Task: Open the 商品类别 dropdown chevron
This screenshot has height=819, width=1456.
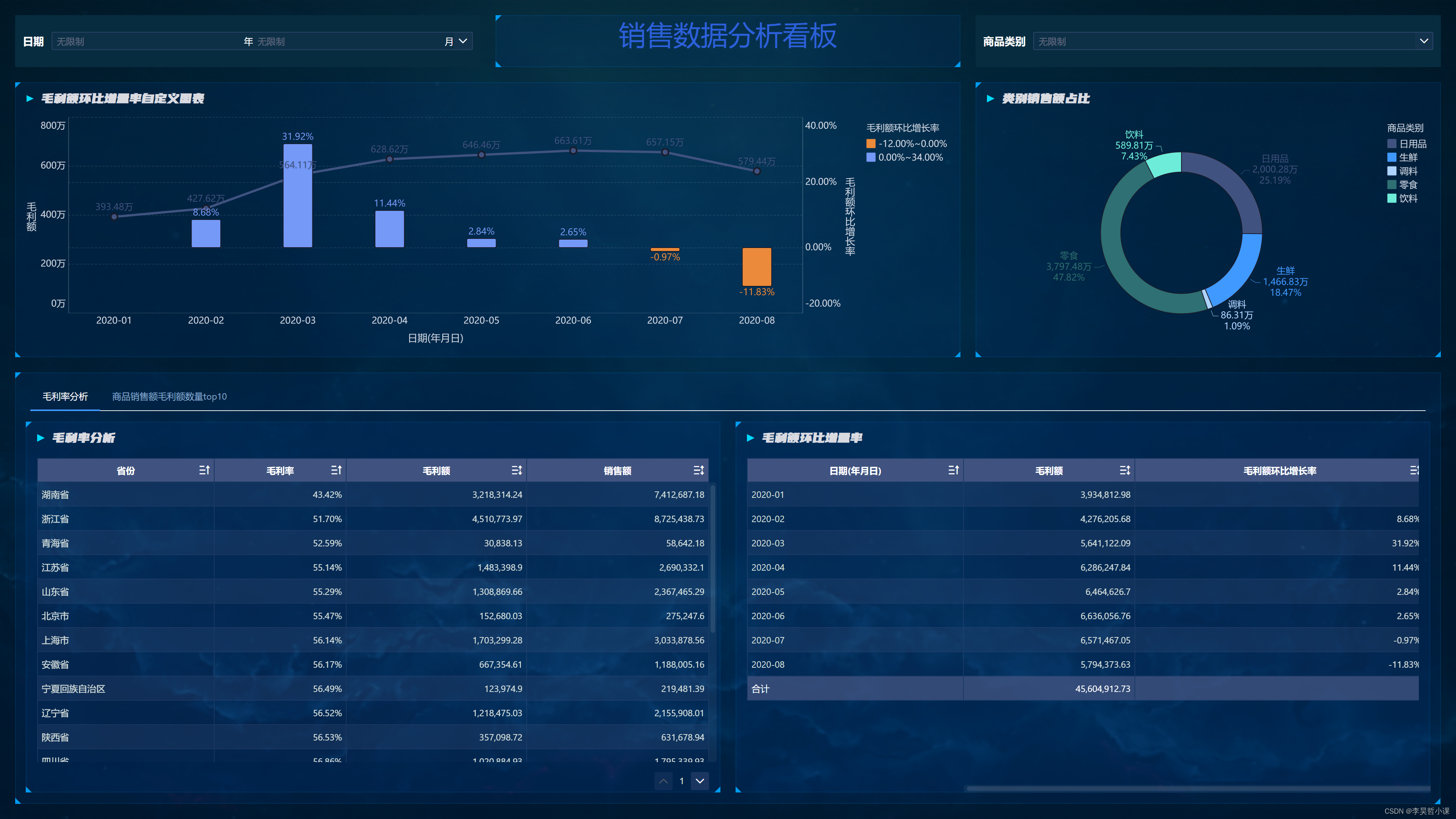Action: [x=1424, y=41]
